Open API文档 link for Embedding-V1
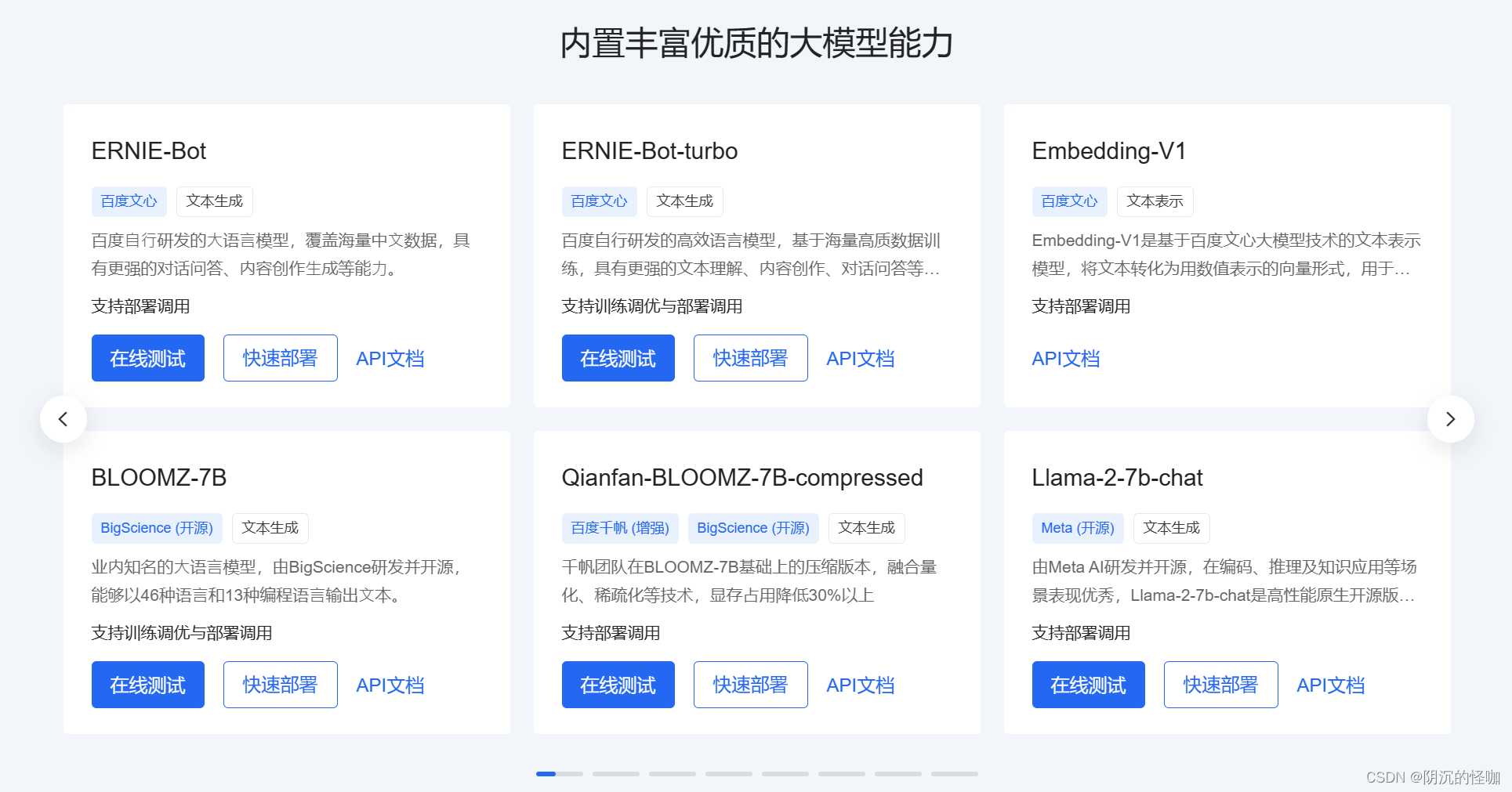 click(1066, 359)
